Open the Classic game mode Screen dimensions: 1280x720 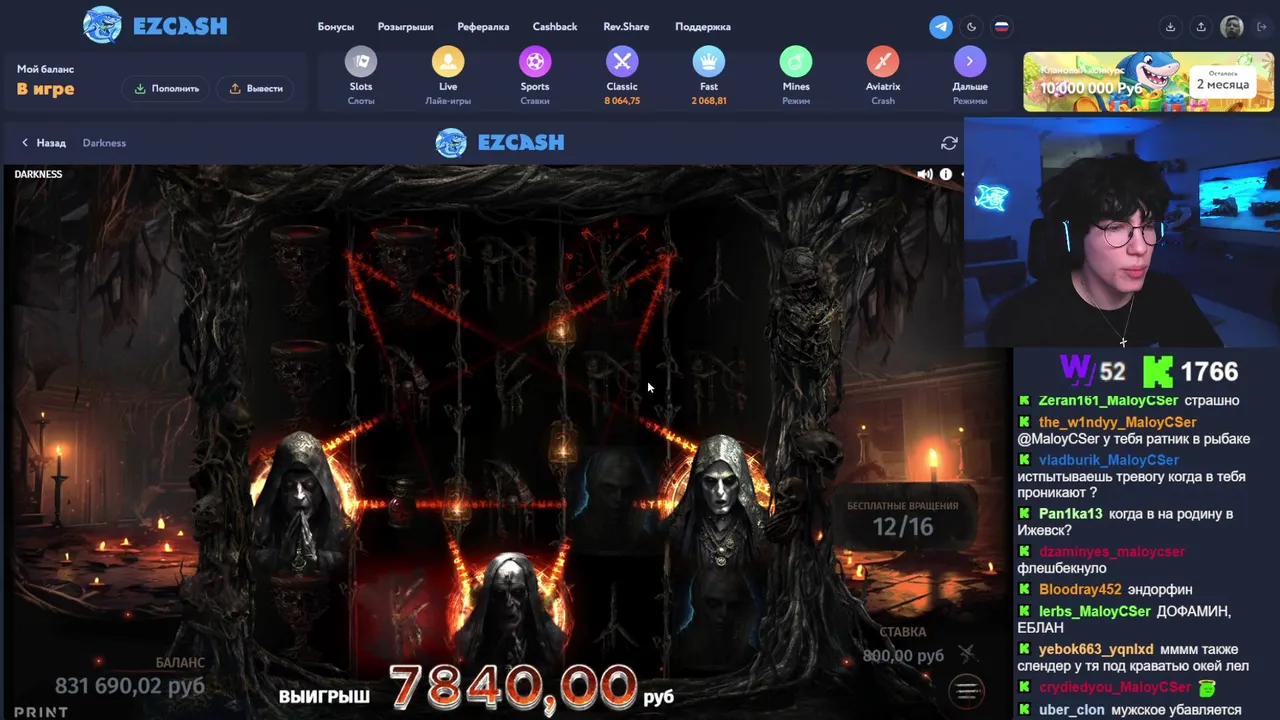tap(622, 62)
